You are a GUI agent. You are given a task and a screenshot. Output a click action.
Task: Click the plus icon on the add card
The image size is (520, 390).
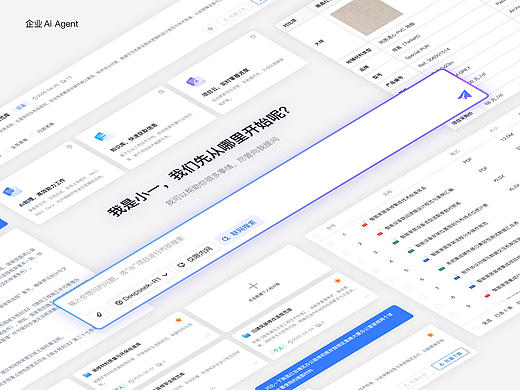point(254,286)
